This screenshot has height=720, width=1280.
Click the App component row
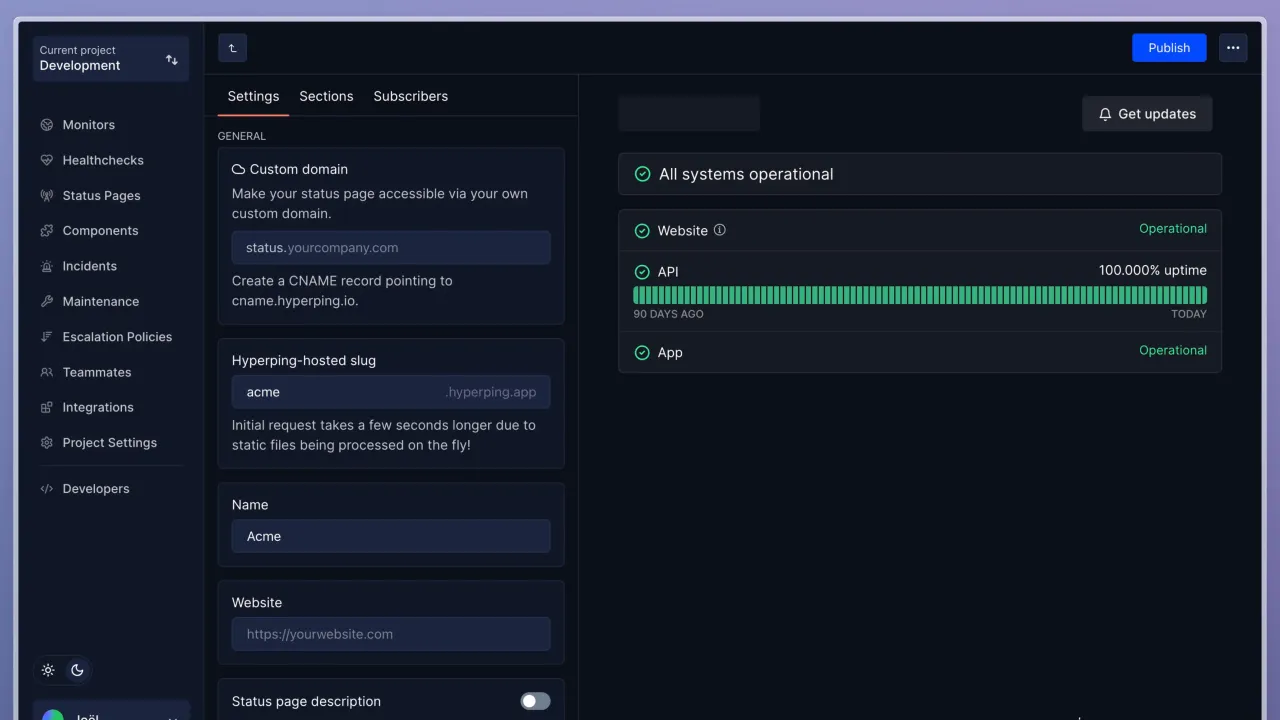click(920, 353)
